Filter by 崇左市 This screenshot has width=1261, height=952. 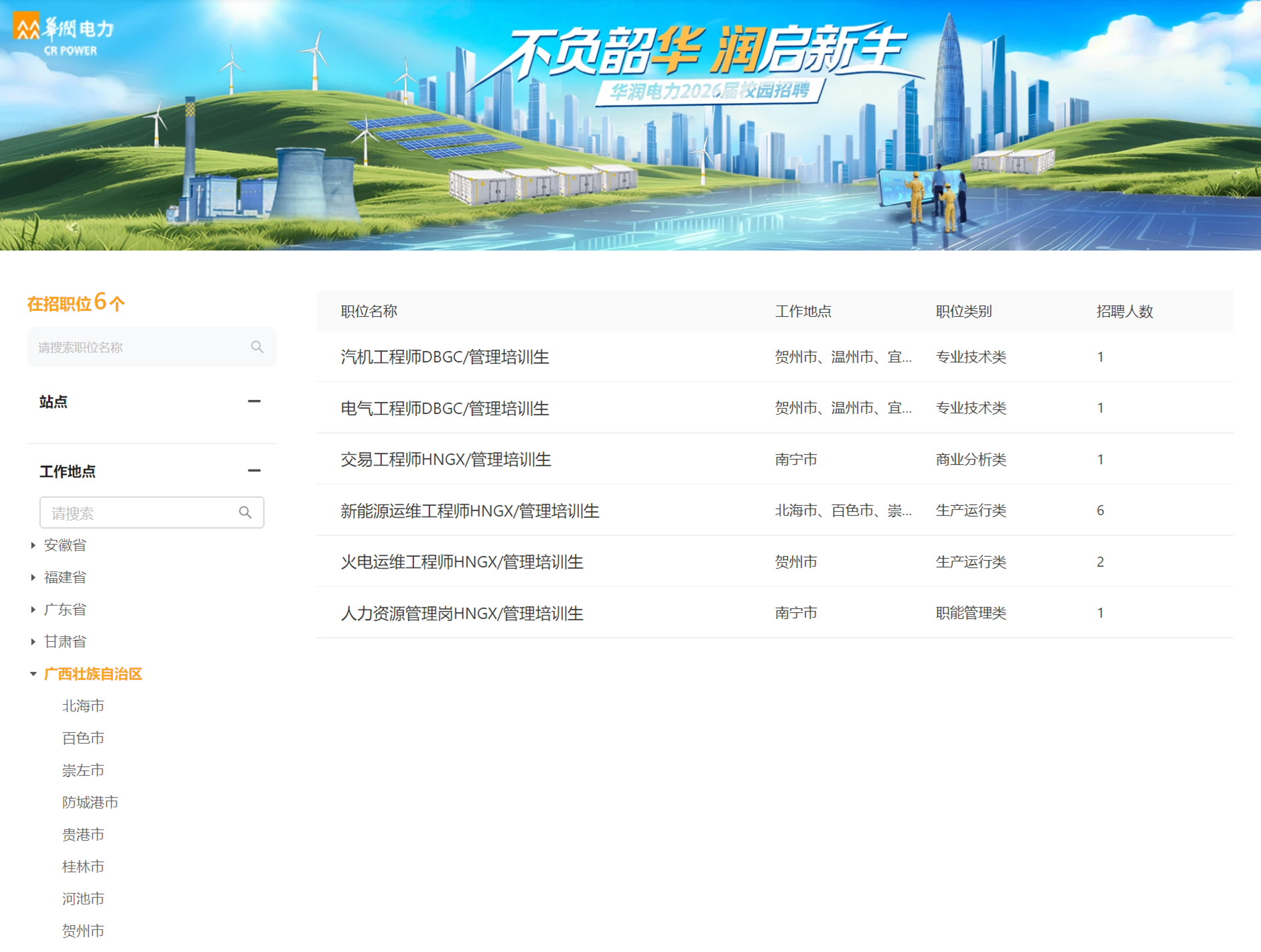coord(83,770)
